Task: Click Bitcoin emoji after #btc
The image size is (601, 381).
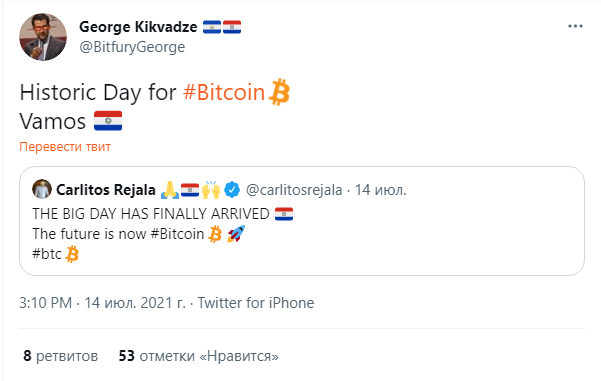Action: pyautogui.click(x=72, y=254)
